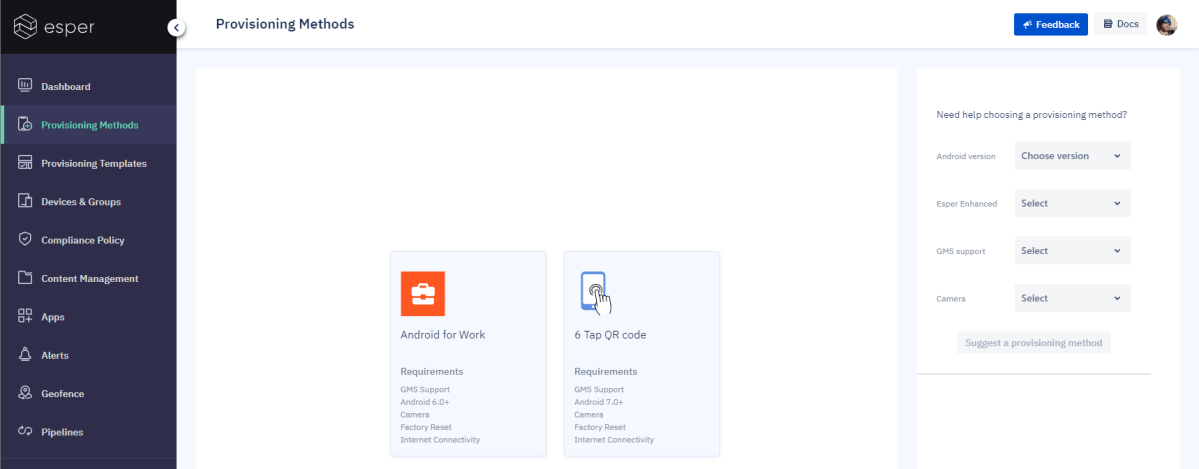
Task: Select the 6 Tap QR code card title
Action: coord(611,334)
